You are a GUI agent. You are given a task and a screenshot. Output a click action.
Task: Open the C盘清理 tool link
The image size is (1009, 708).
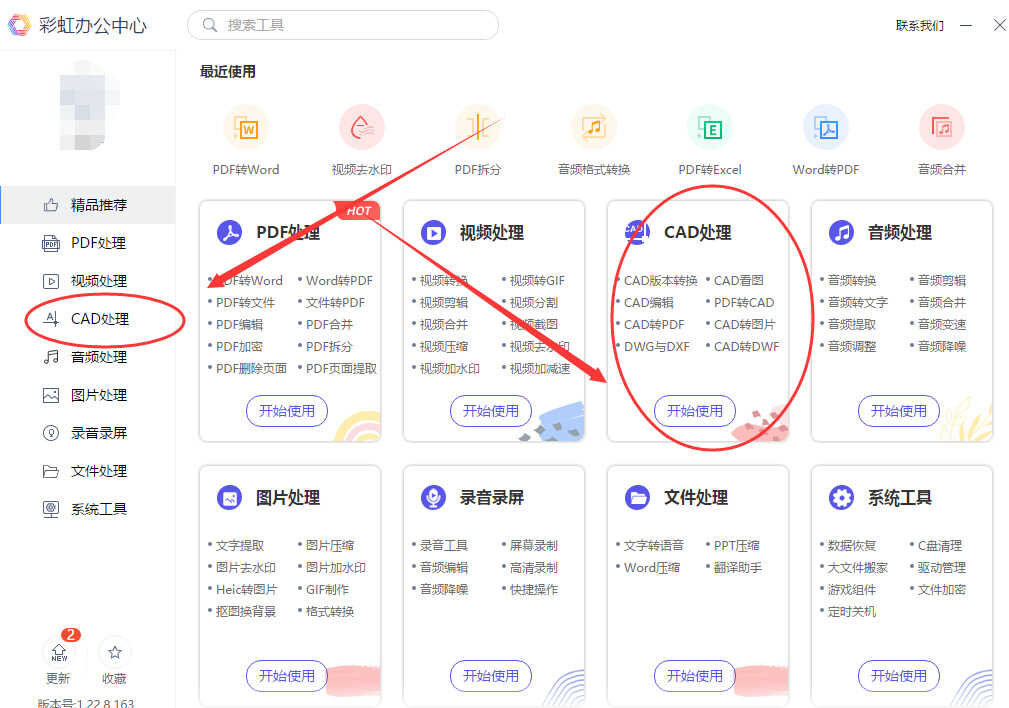click(x=940, y=546)
